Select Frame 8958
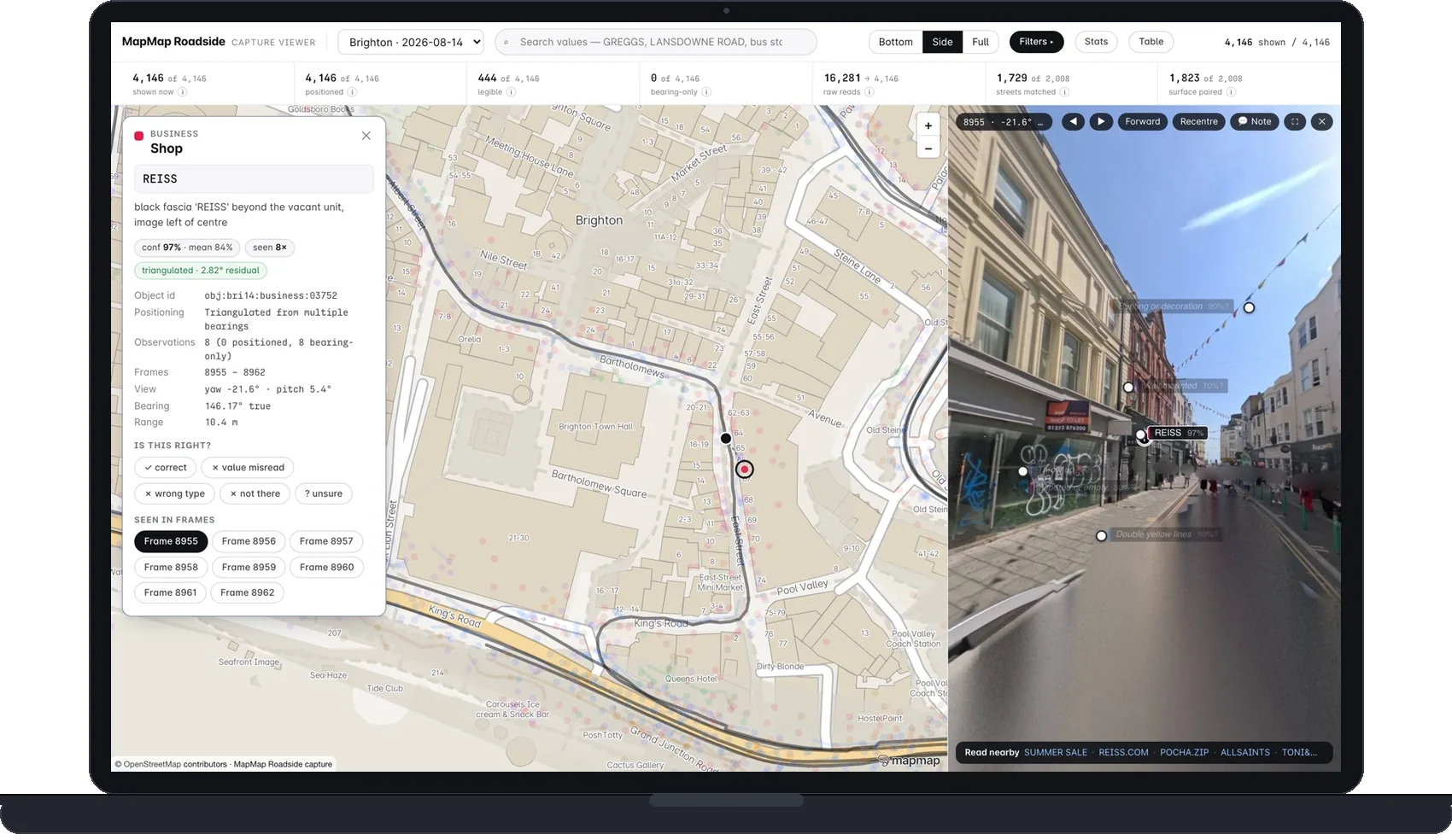 [x=171, y=567]
